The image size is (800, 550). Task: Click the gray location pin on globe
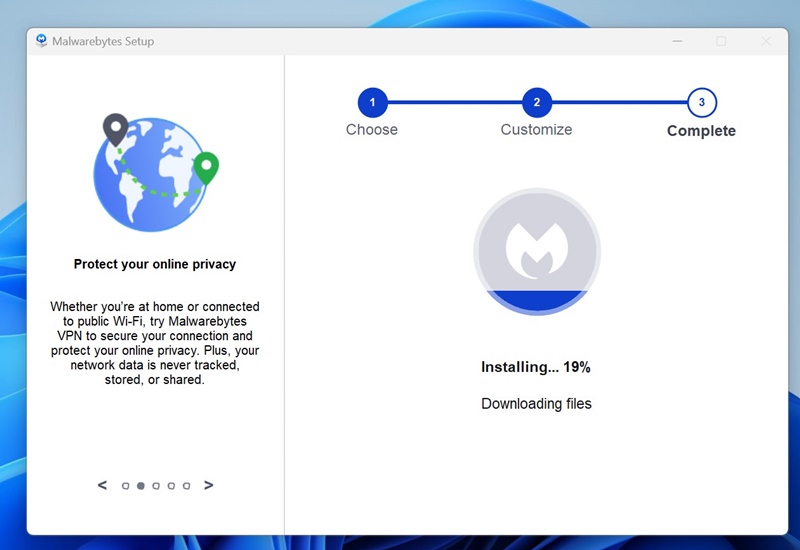pyautogui.click(x=115, y=128)
